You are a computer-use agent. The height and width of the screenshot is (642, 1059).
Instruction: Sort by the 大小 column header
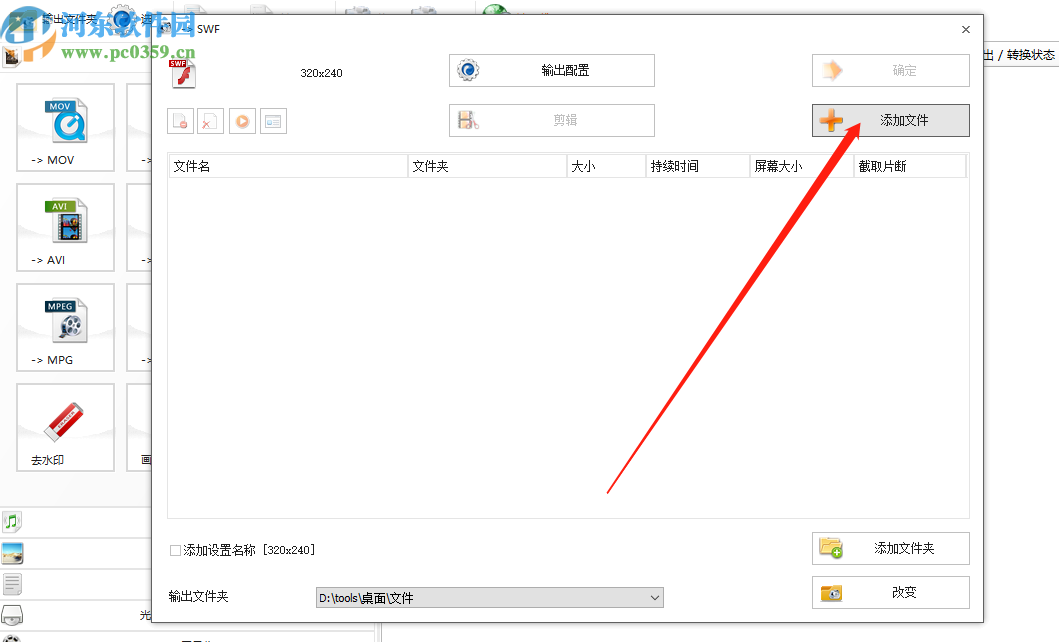coord(606,166)
